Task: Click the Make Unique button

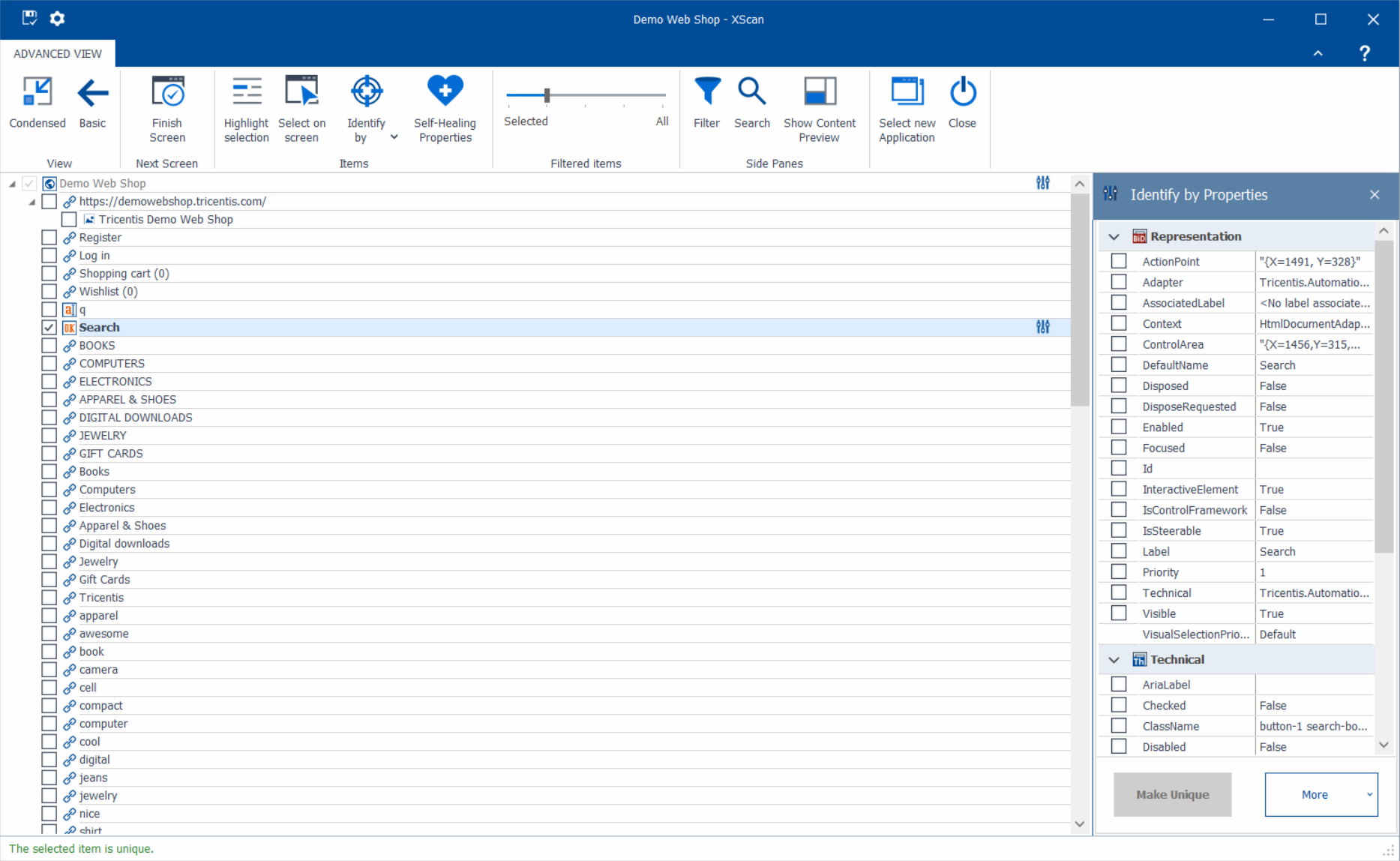Action: click(1172, 794)
